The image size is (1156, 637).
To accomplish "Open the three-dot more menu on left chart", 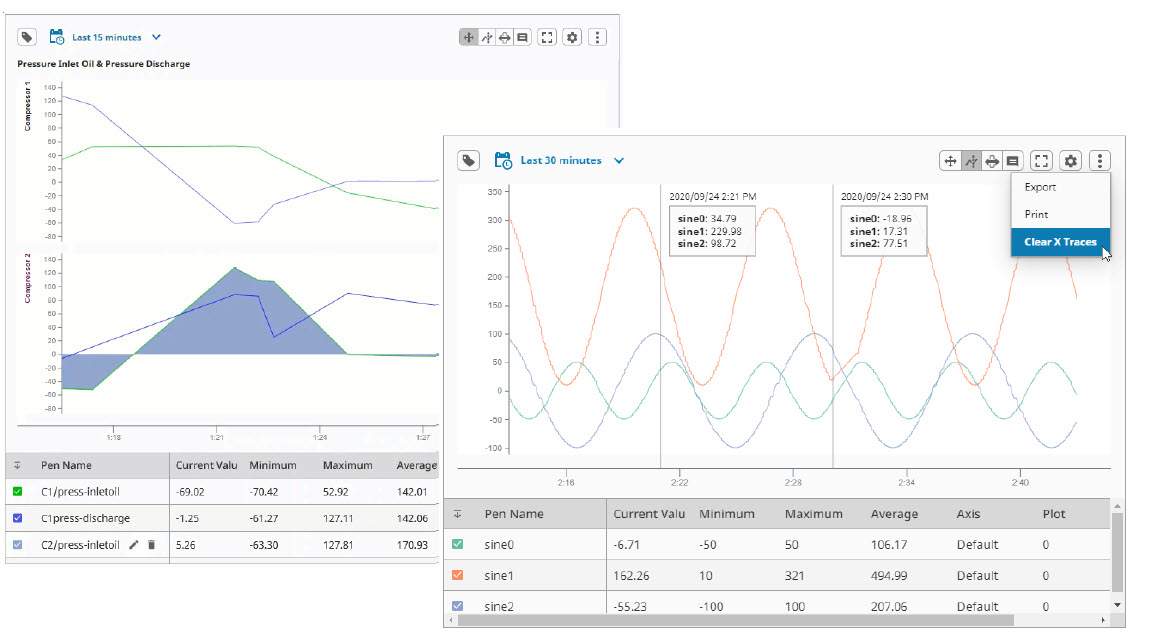I will [597, 37].
